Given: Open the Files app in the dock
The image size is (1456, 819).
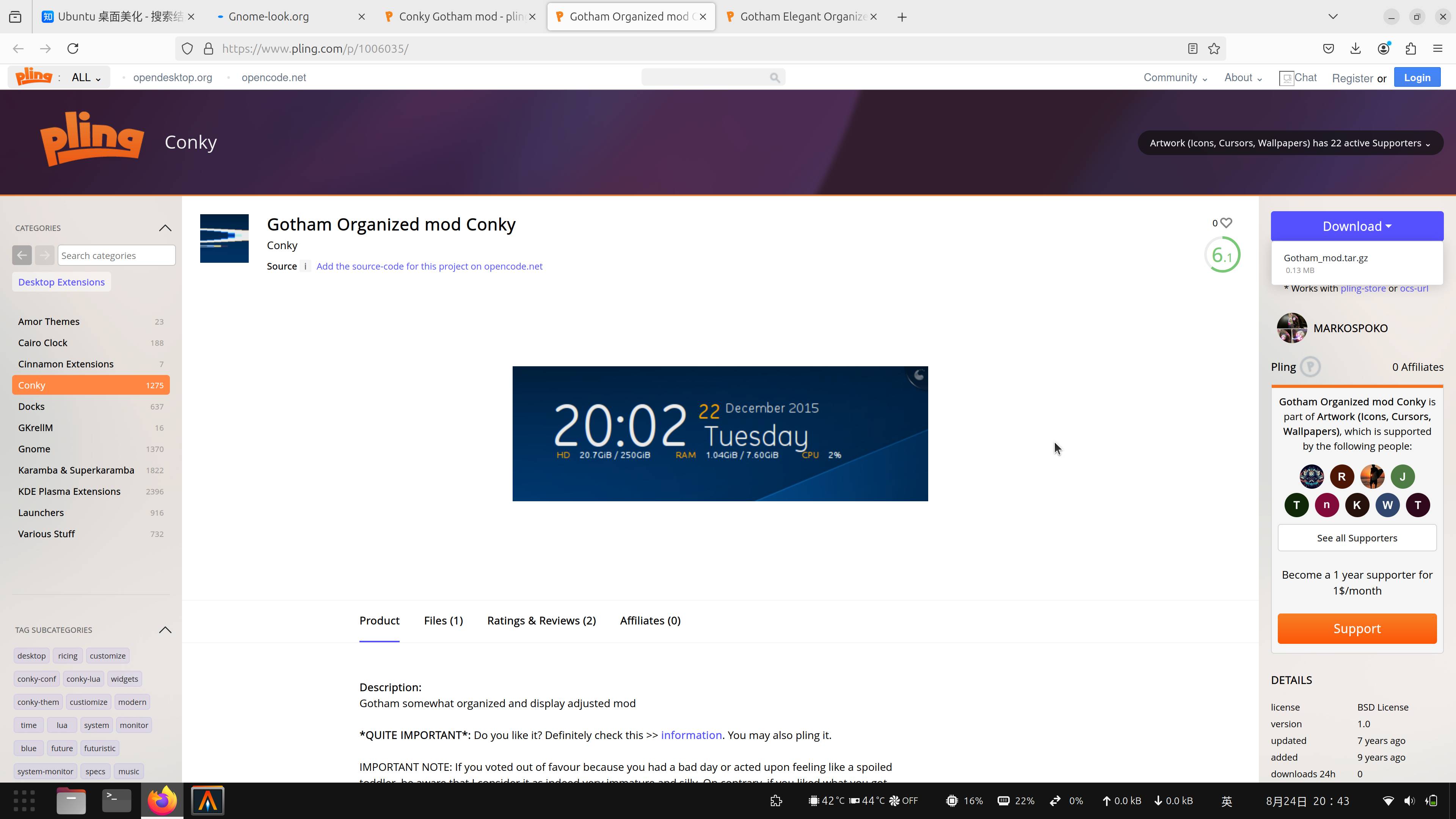Looking at the screenshot, I should pyautogui.click(x=71, y=801).
